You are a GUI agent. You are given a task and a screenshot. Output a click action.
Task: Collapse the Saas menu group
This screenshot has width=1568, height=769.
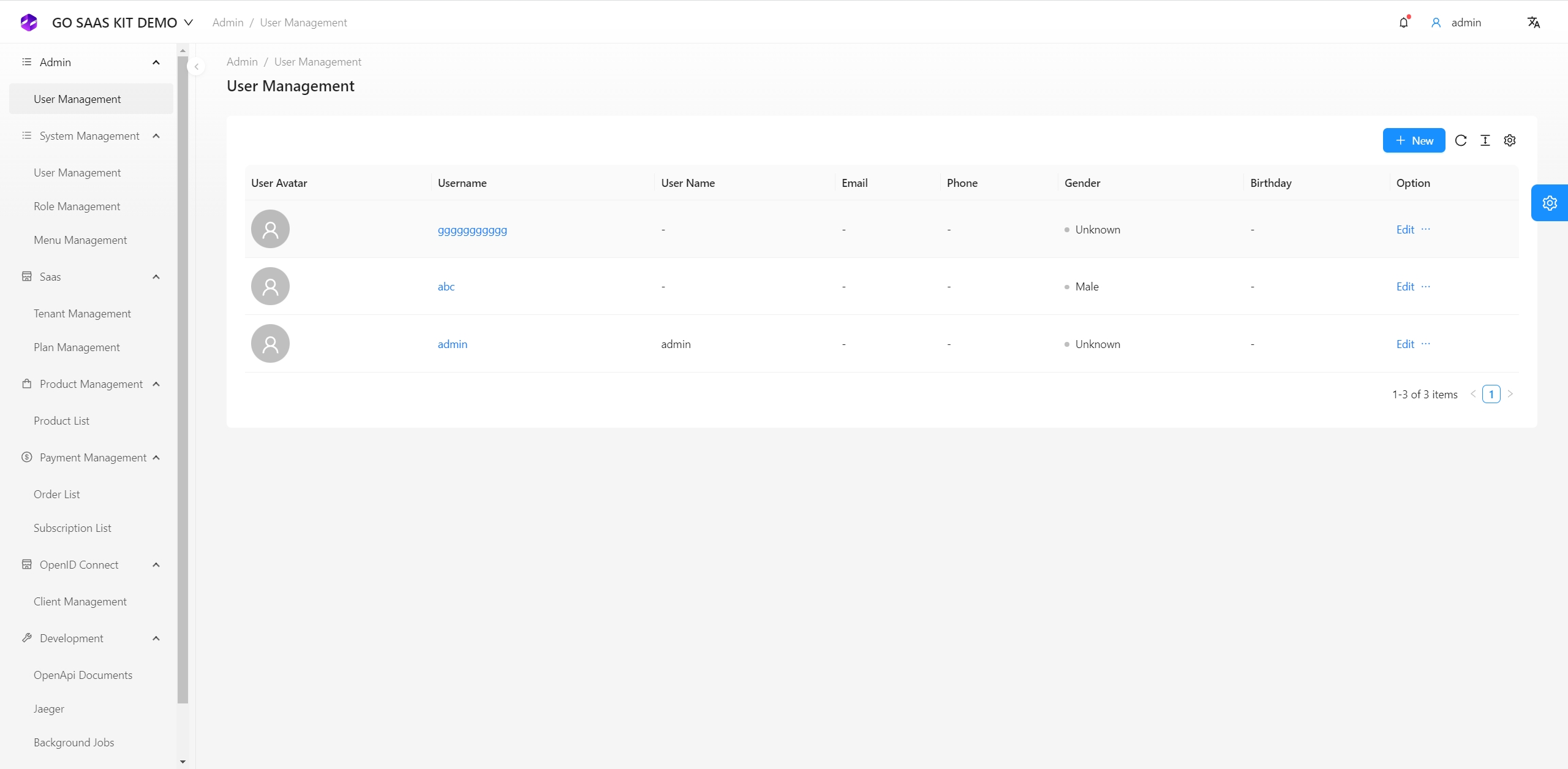click(x=156, y=277)
